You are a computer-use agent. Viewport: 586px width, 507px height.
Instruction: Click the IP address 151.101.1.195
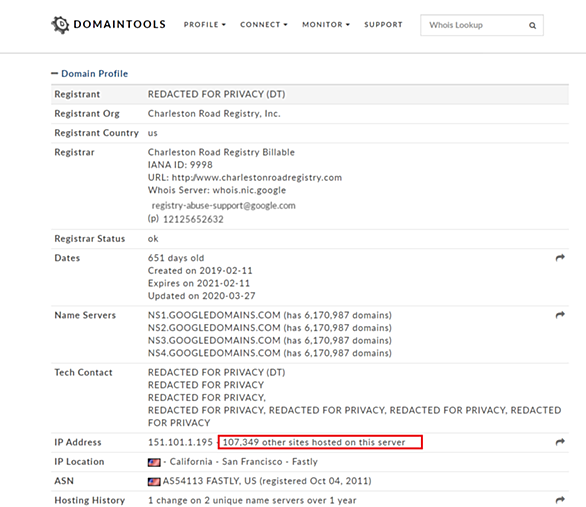(x=180, y=442)
